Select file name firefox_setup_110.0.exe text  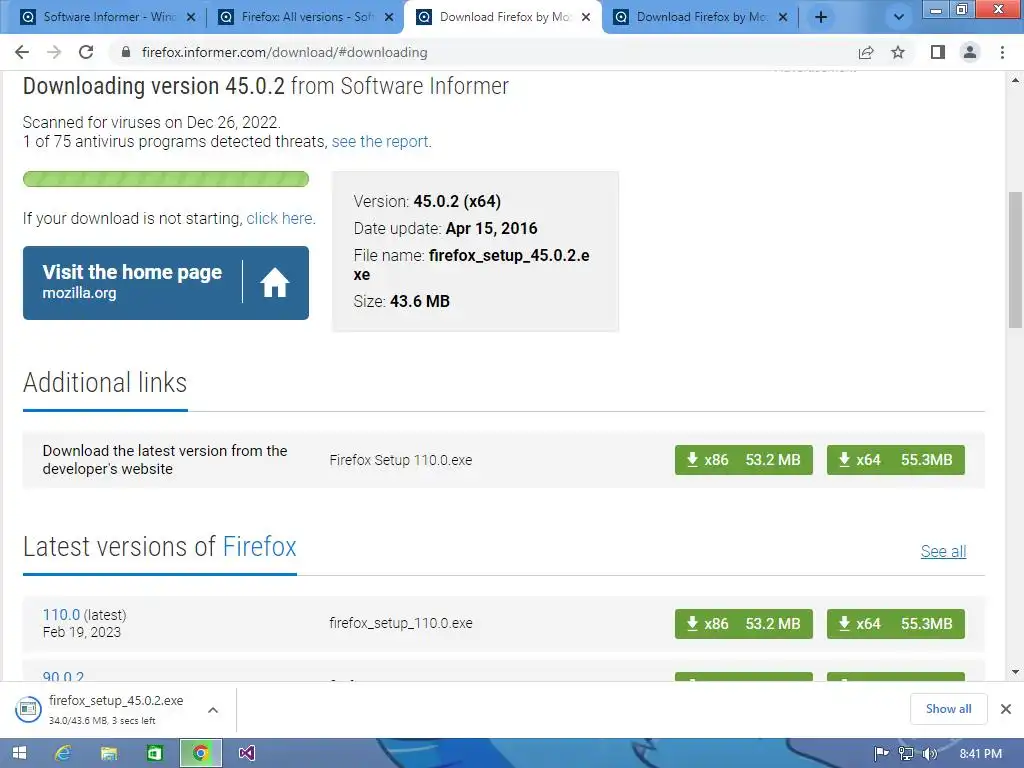coord(401,623)
